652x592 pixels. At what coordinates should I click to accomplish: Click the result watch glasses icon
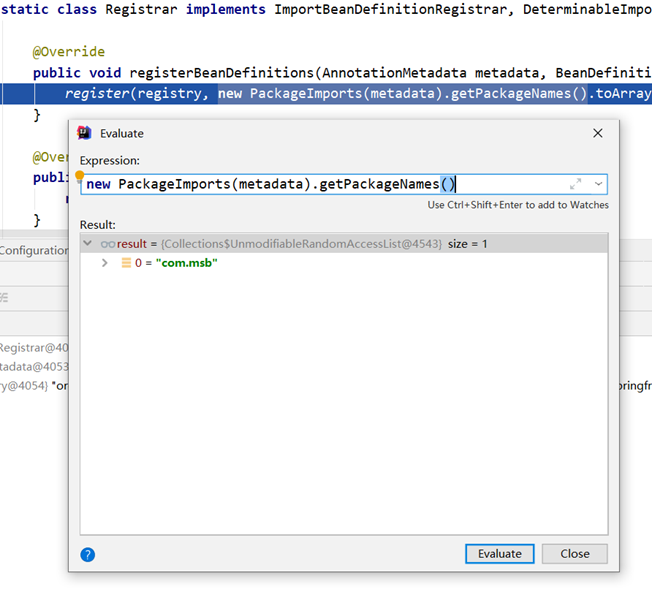pyautogui.click(x=108, y=244)
